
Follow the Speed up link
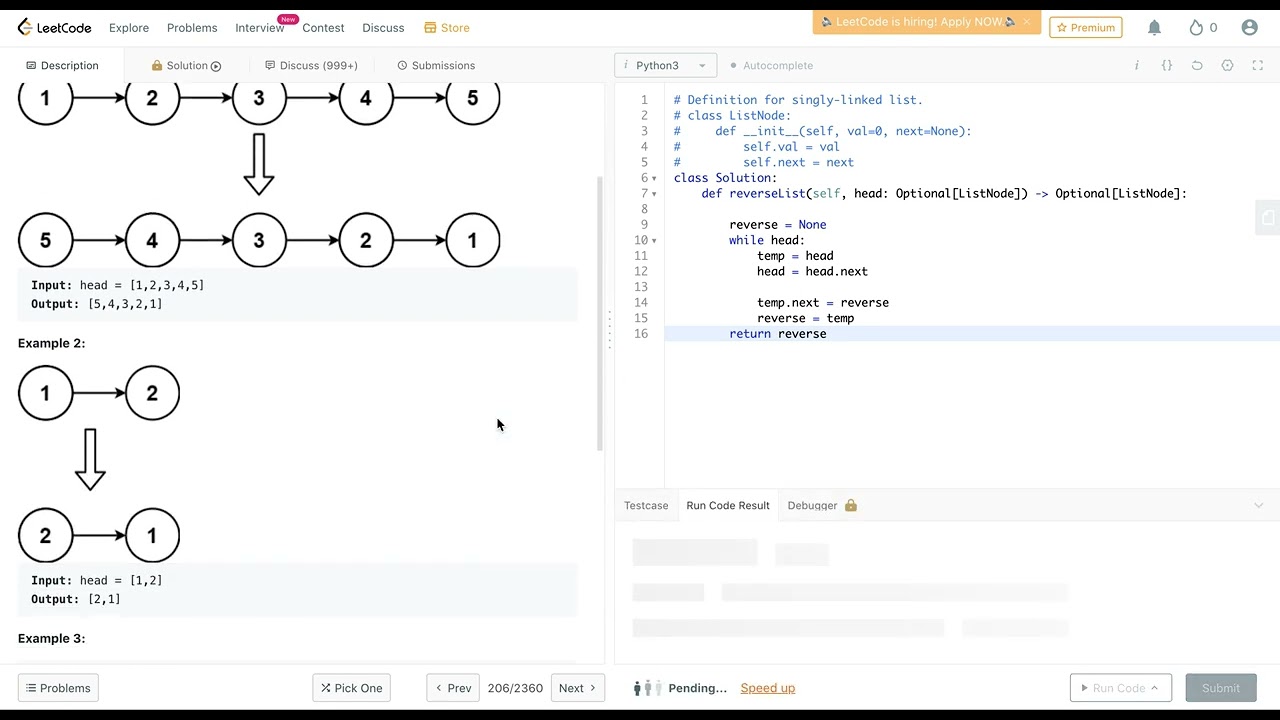click(x=767, y=688)
